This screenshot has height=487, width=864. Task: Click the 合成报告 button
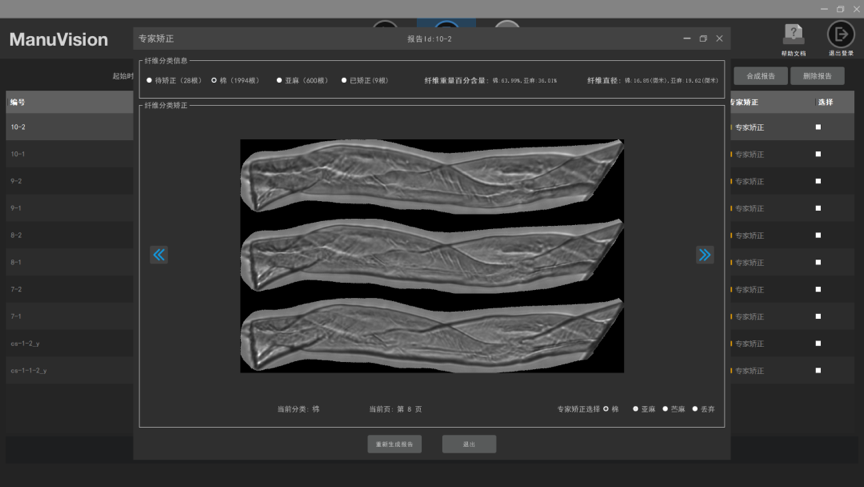point(760,76)
